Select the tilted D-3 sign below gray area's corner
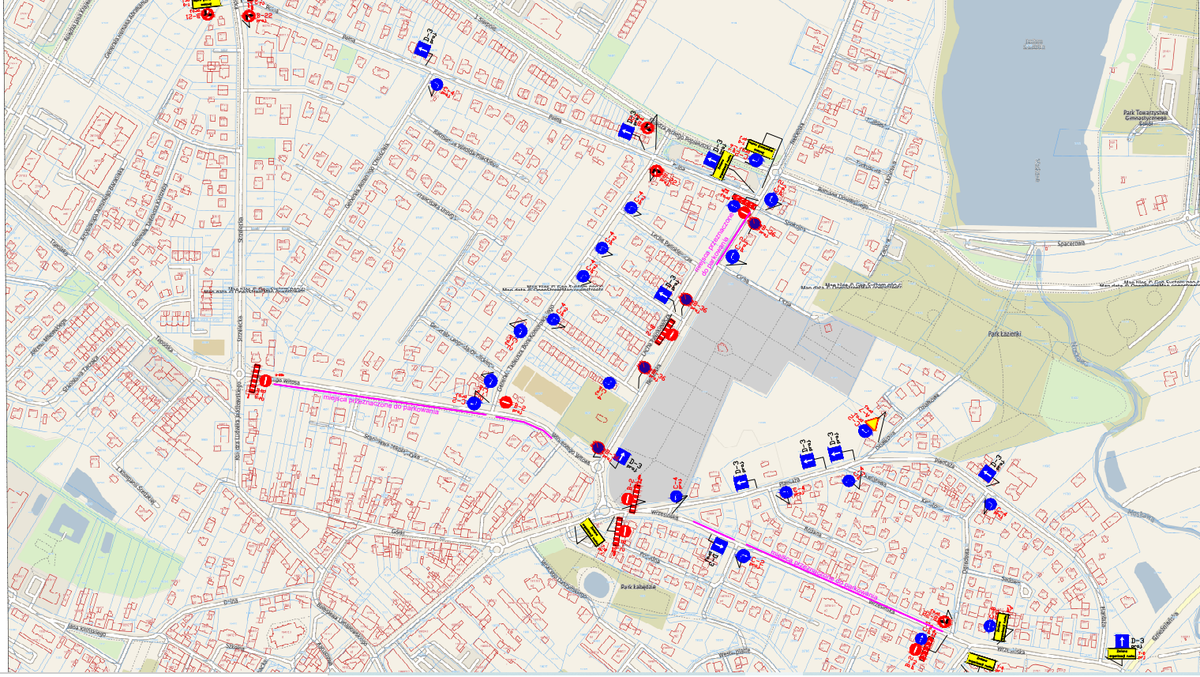This screenshot has width=1200, height=677. pyautogui.click(x=622, y=457)
